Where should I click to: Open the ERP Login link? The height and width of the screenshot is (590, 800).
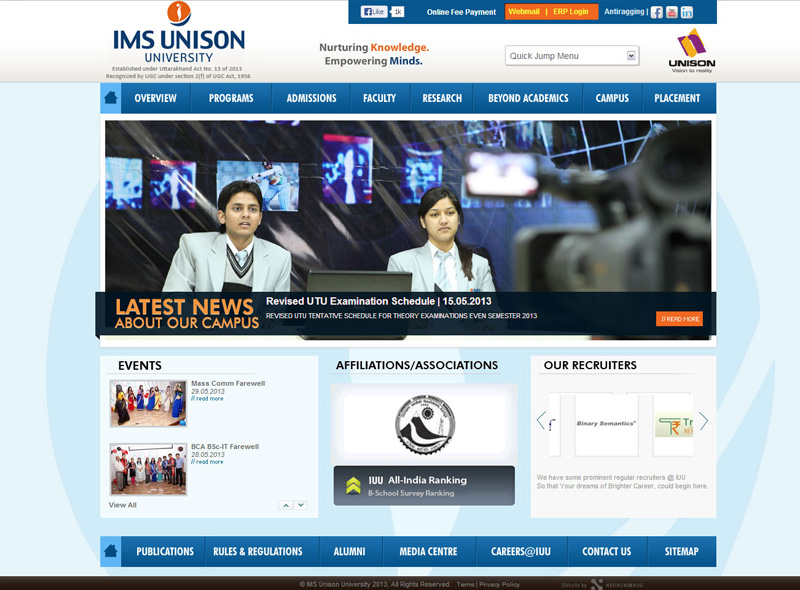(x=571, y=11)
